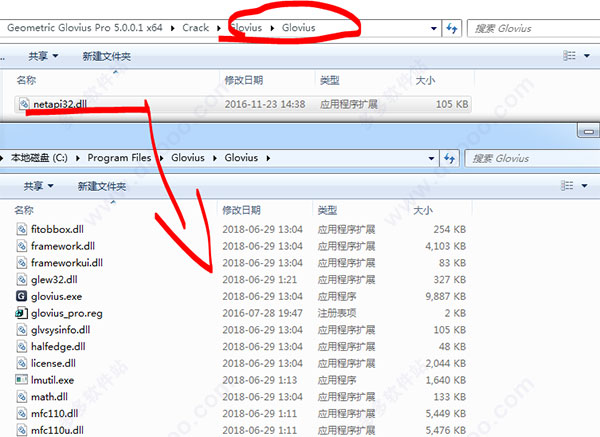600x437 pixels.
Task: Go to Program Files breadcrumb
Action: (x=119, y=158)
